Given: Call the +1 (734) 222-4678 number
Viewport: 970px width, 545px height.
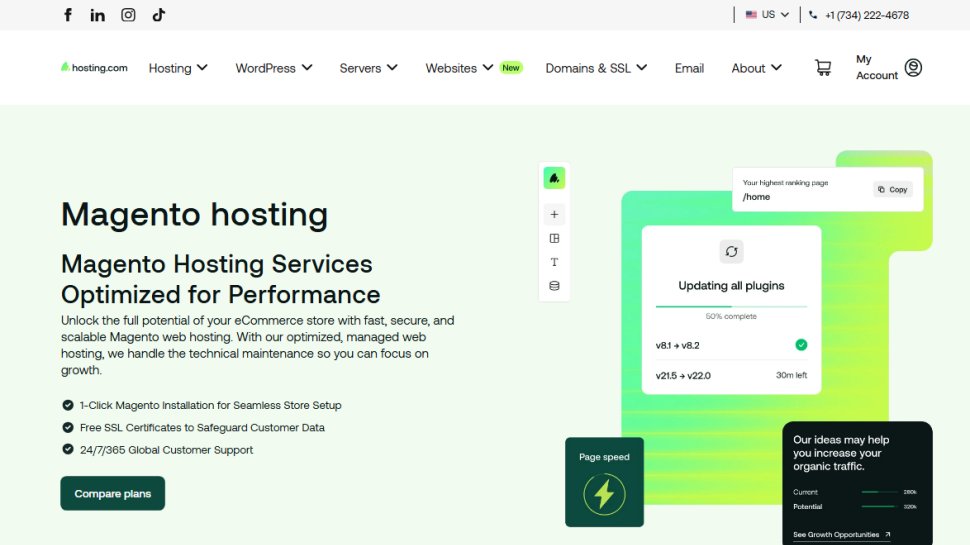Looking at the screenshot, I should (867, 15).
